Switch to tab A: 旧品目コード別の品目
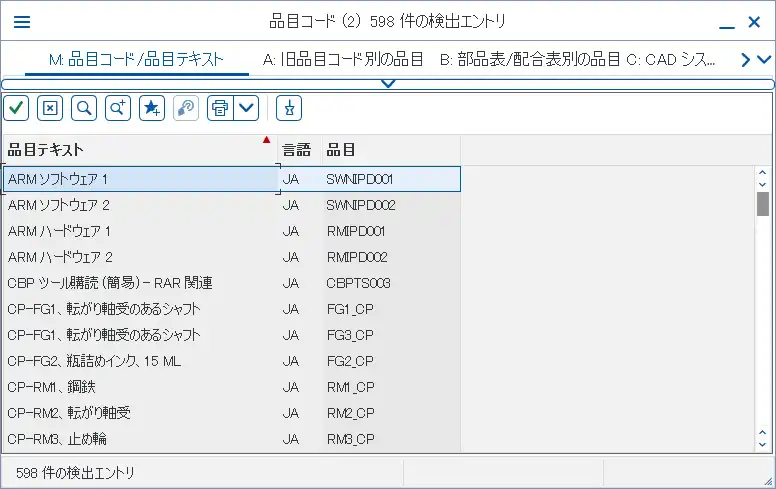 342,60
